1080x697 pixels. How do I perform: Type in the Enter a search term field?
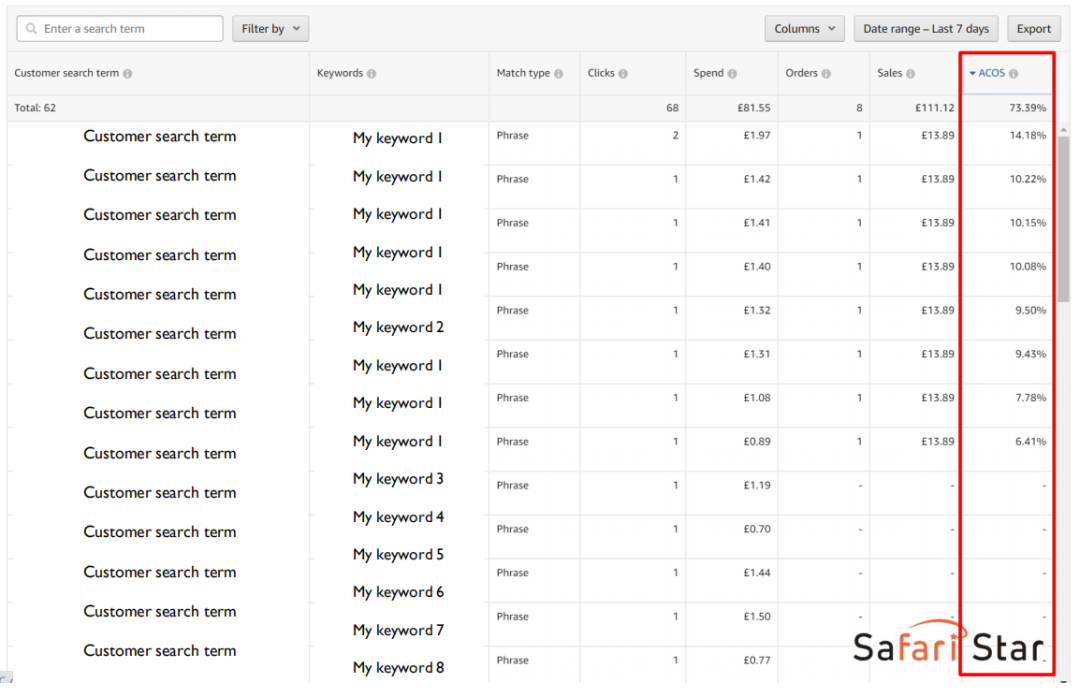(130, 29)
